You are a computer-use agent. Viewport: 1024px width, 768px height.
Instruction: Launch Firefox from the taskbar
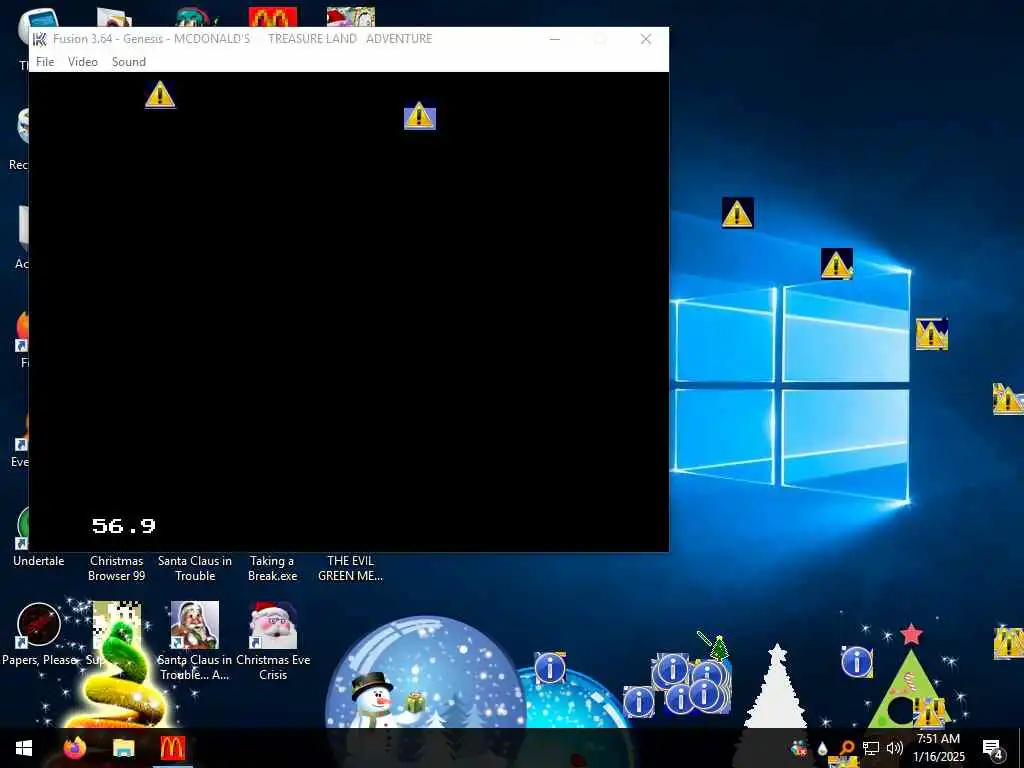tap(74, 748)
